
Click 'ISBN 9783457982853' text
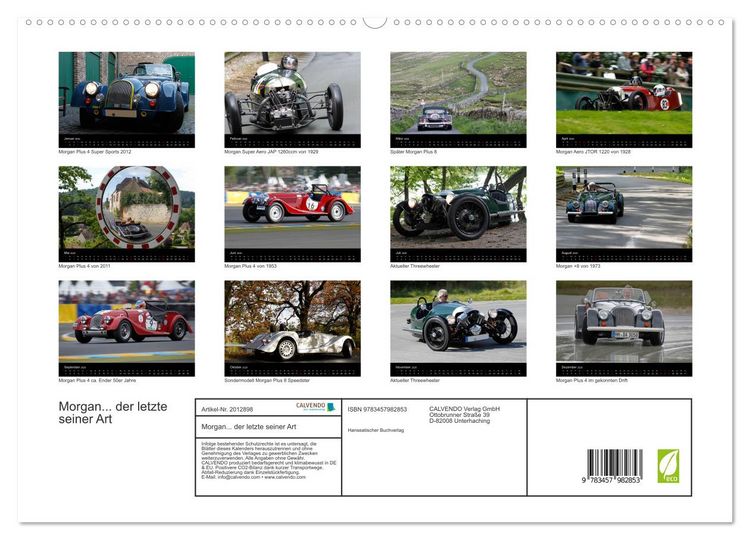[x=377, y=409]
